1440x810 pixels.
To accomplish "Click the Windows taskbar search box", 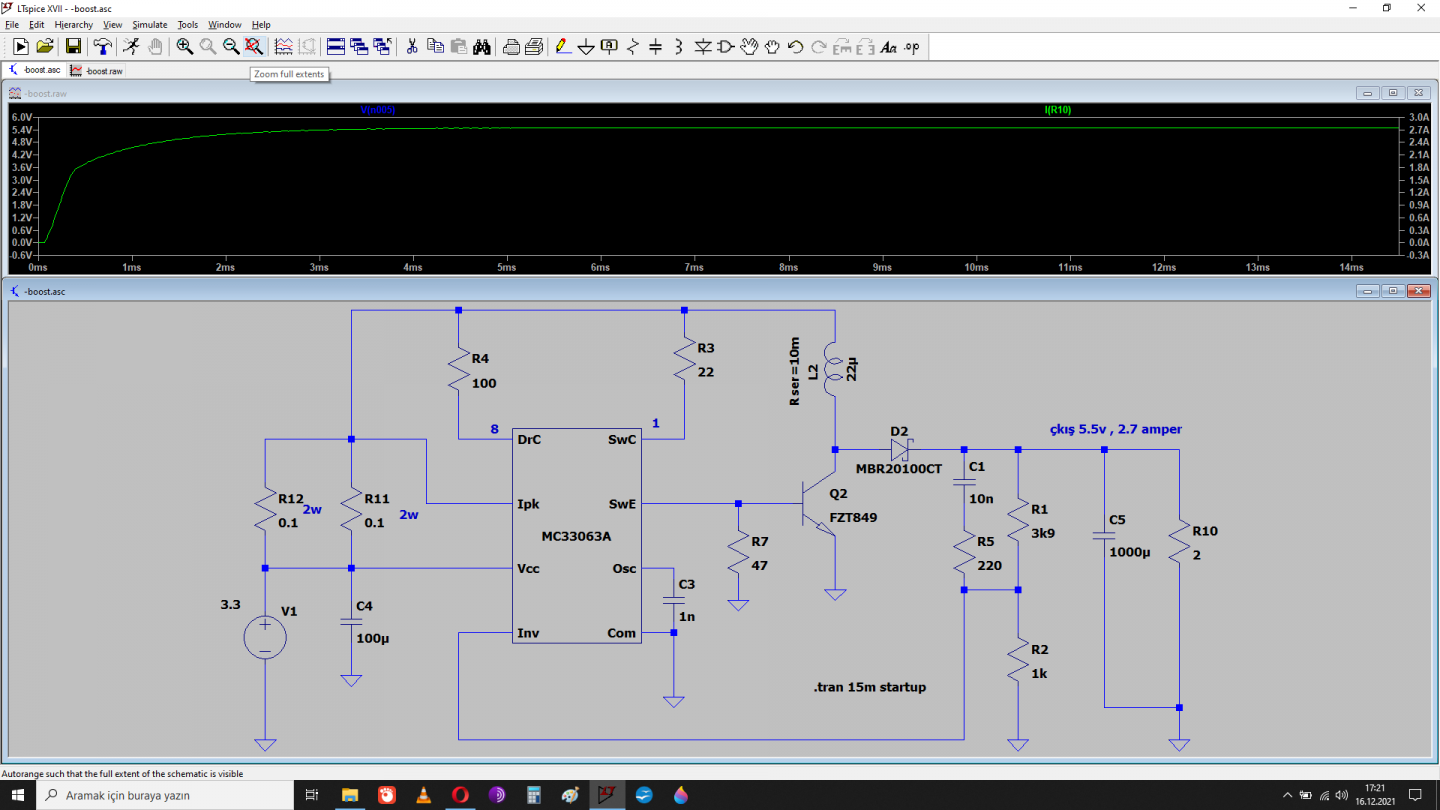I will click(x=165, y=795).
